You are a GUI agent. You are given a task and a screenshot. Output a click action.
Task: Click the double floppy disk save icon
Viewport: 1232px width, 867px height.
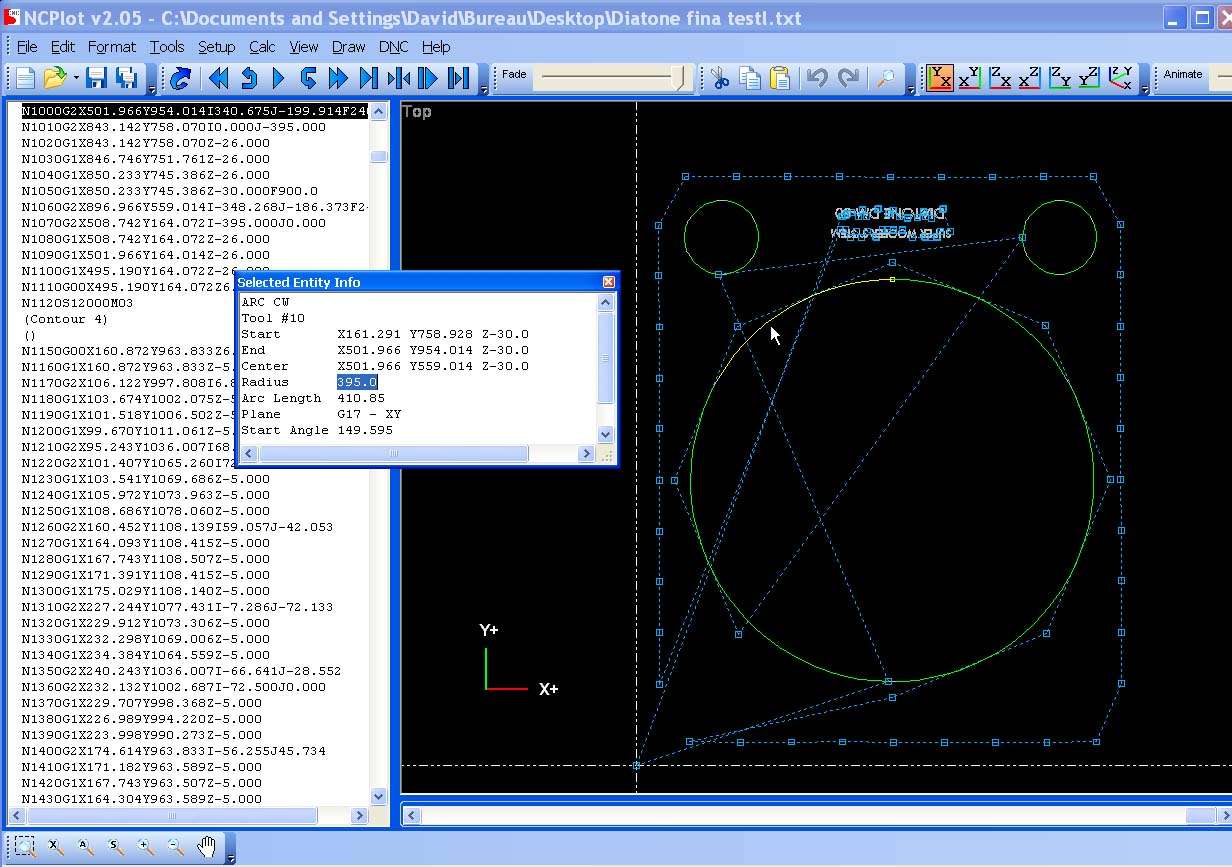127,78
